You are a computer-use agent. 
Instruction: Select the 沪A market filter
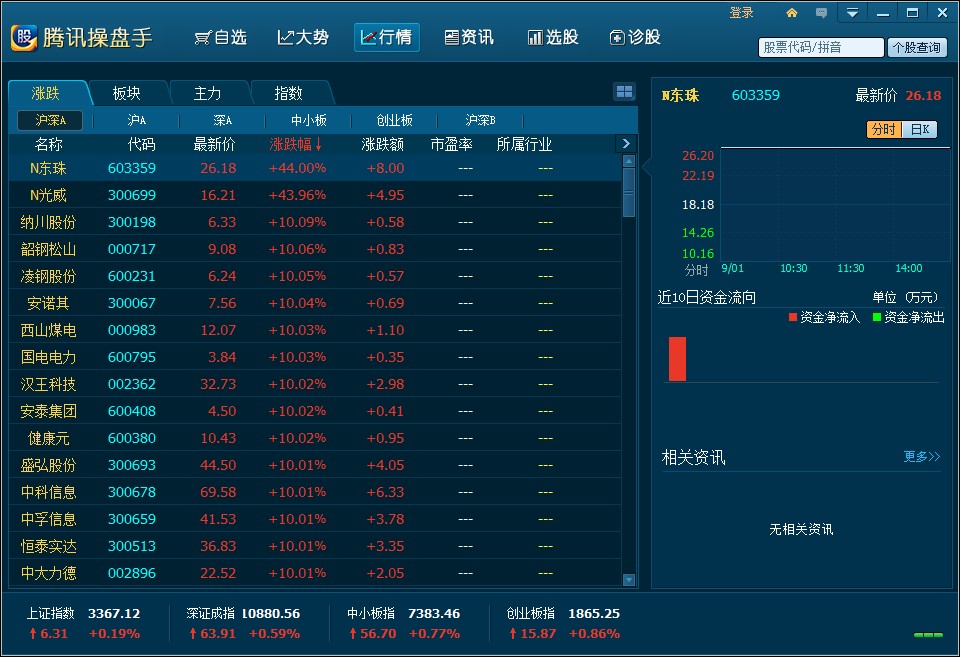(x=136, y=120)
